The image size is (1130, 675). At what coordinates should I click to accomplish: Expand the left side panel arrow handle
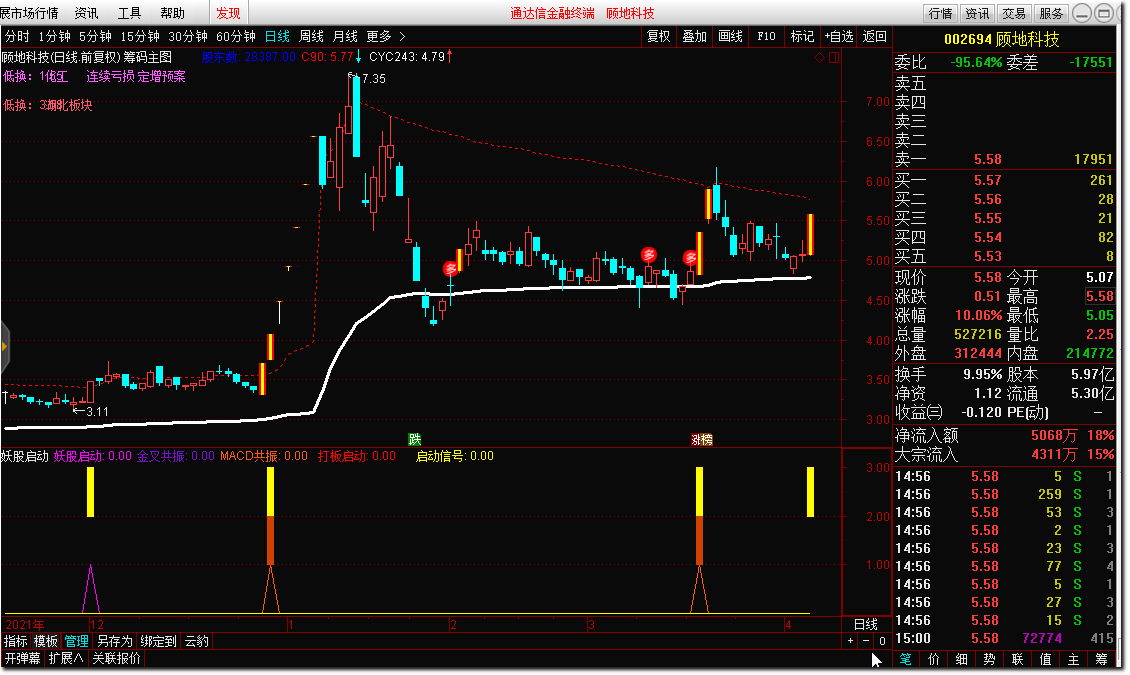(4, 347)
